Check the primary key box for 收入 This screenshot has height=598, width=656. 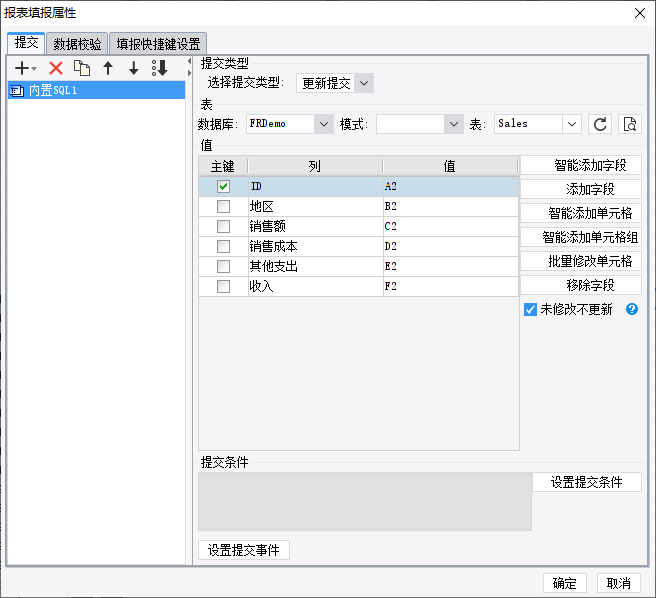[x=223, y=286]
